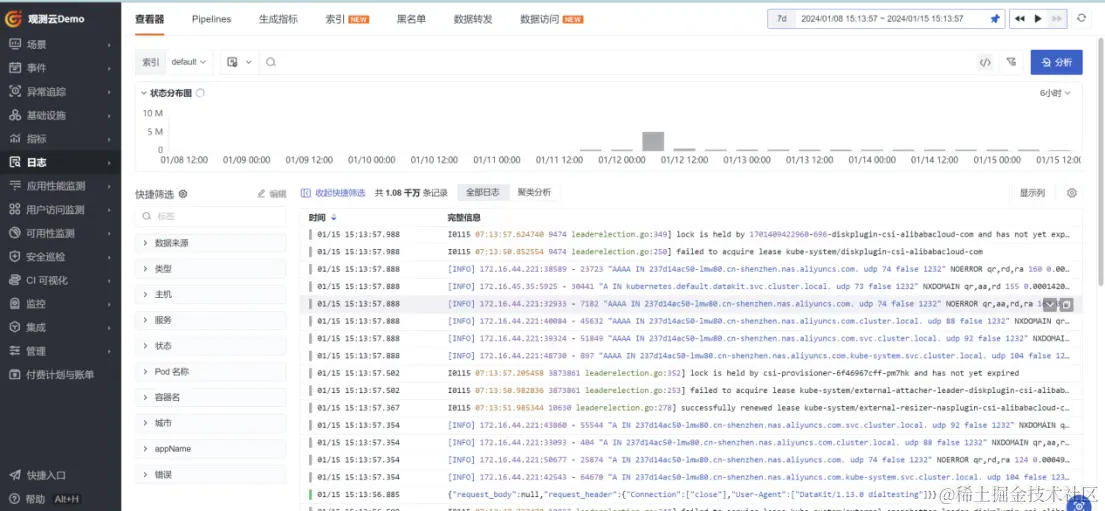1105x511 pixels.
Task: Expand the 错误 filter
Action: point(211,474)
